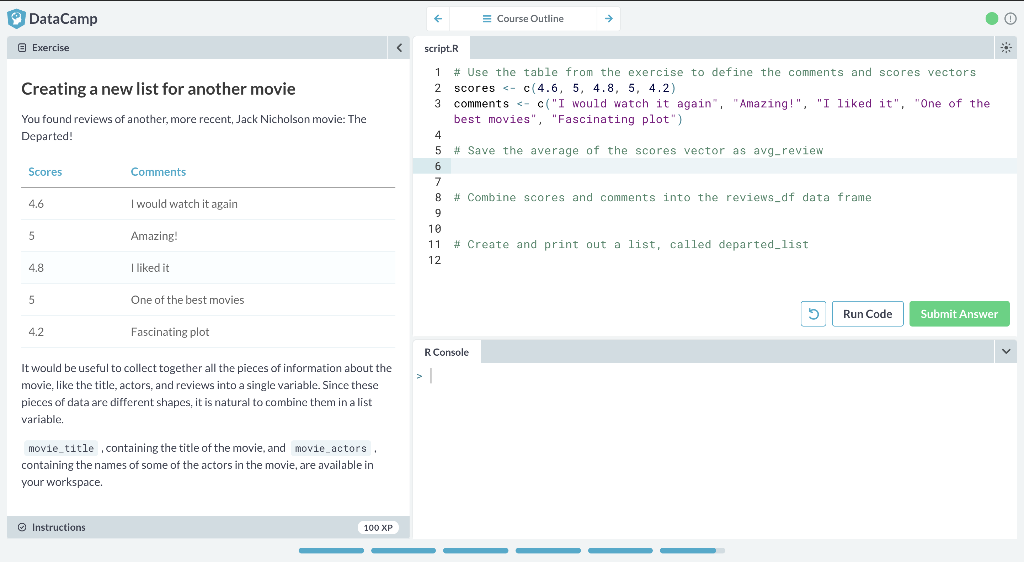This screenshot has height=562, width=1024.
Task: Click the scores vector code line
Action: tap(565, 87)
